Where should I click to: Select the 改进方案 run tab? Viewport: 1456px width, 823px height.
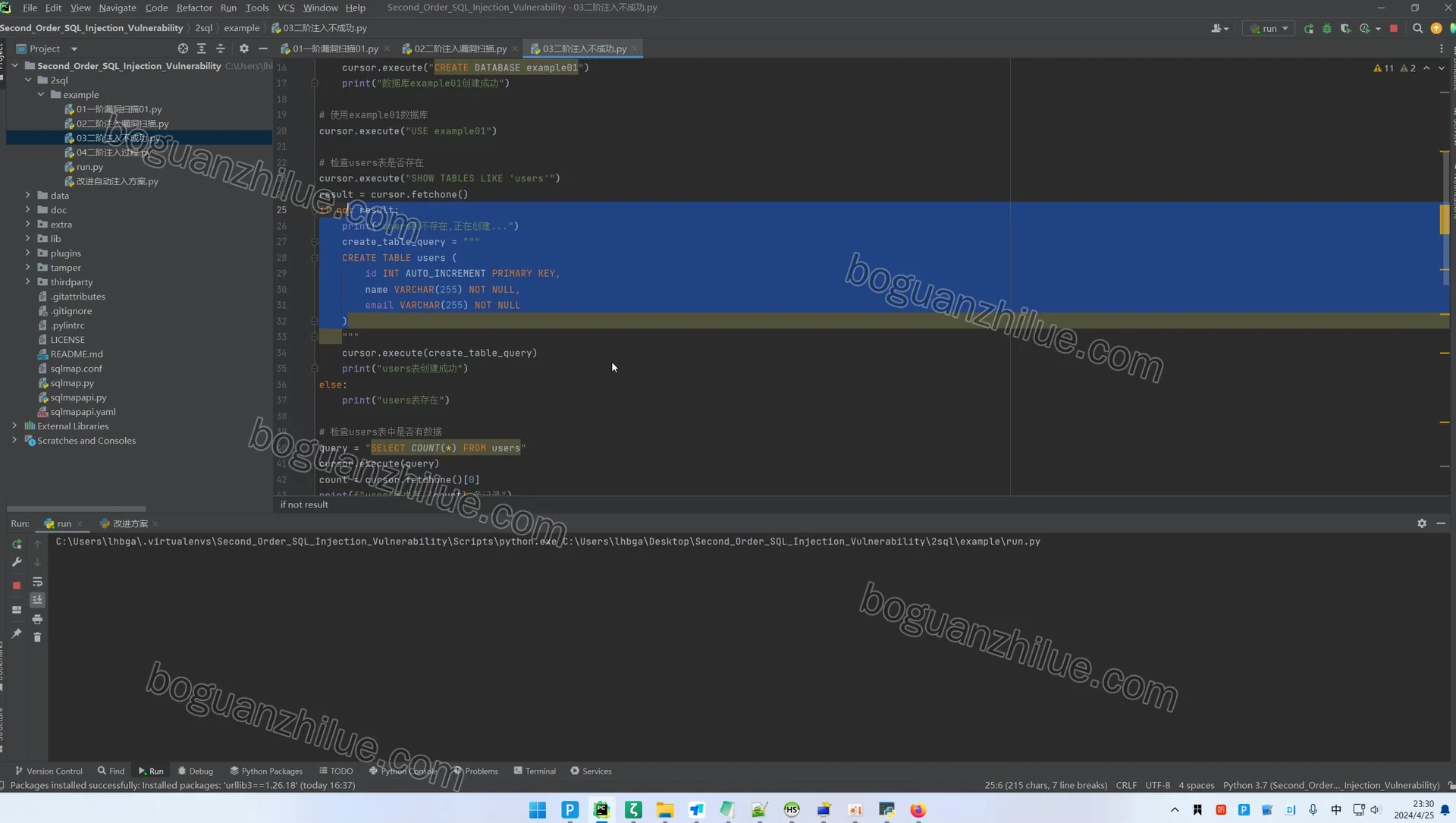tap(129, 523)
